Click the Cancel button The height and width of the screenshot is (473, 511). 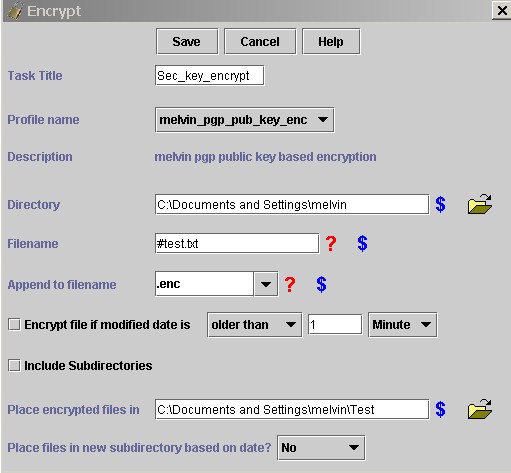tap(260, 42)
